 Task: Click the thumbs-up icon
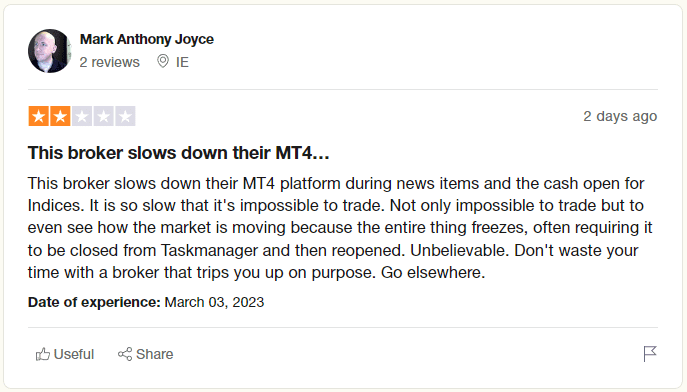42,354
